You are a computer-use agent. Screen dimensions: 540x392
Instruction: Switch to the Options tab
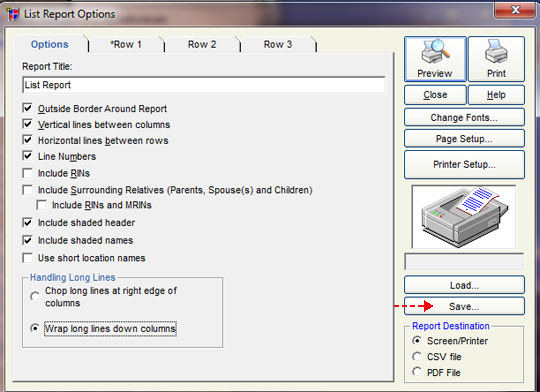click(50, 44)
